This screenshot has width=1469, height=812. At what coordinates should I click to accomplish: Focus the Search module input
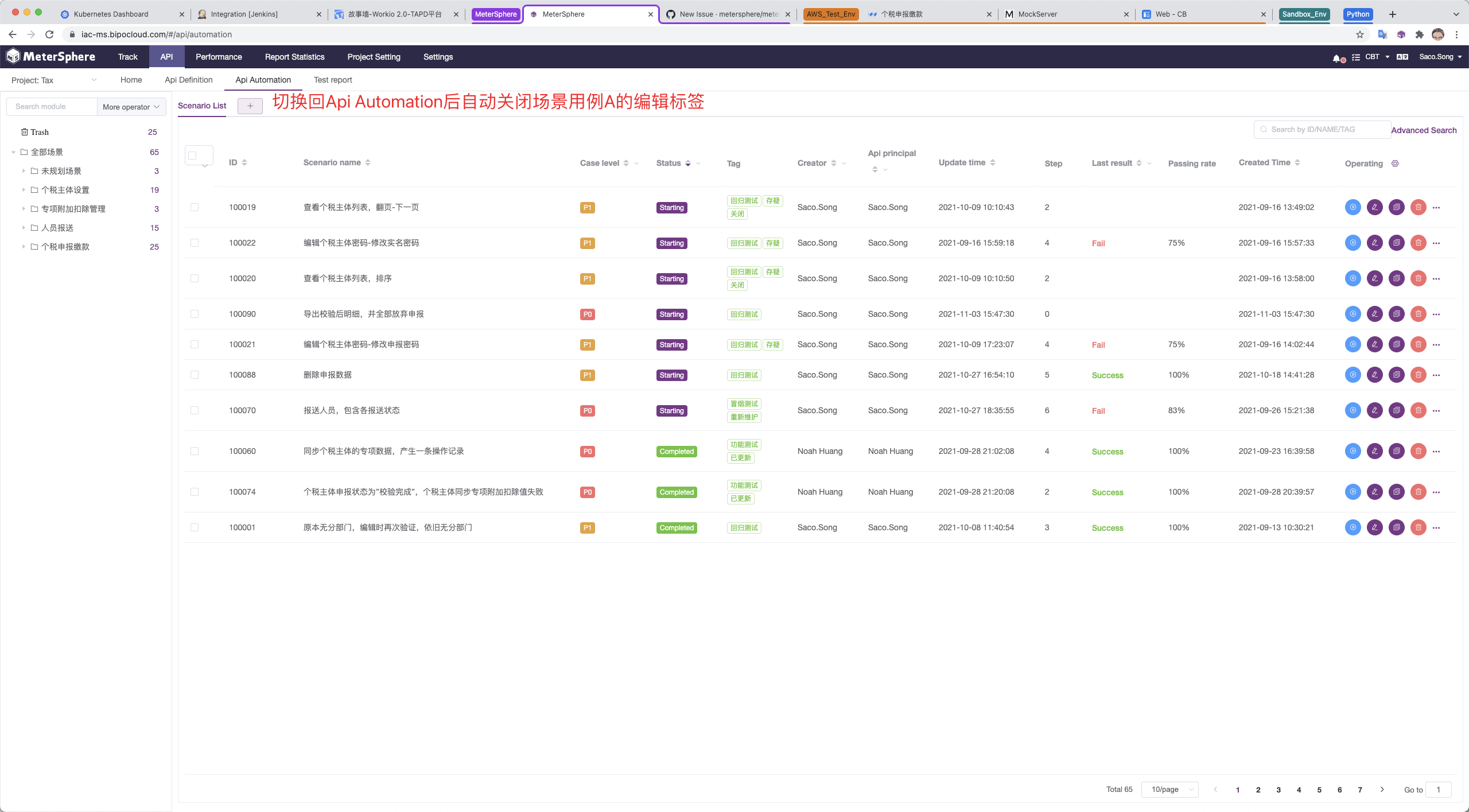(52, 107)
